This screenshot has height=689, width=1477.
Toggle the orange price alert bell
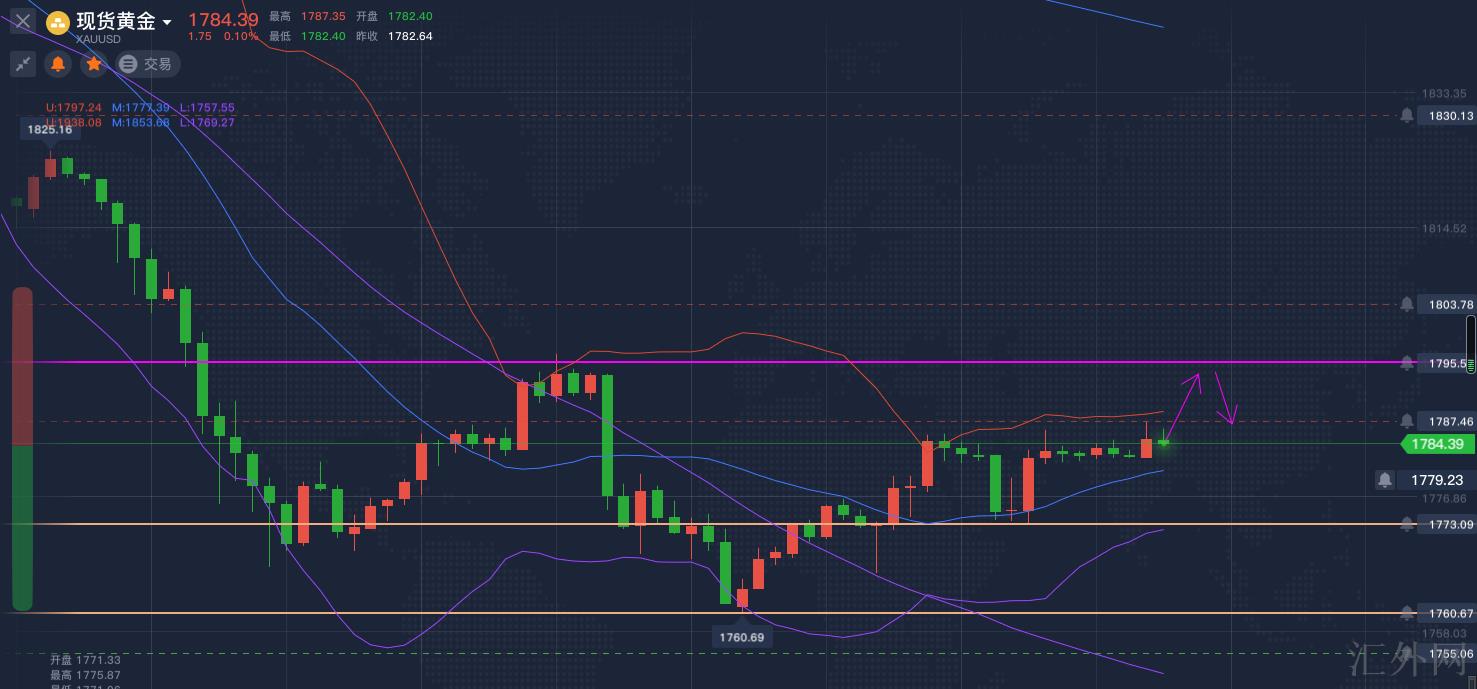[58, 64]
